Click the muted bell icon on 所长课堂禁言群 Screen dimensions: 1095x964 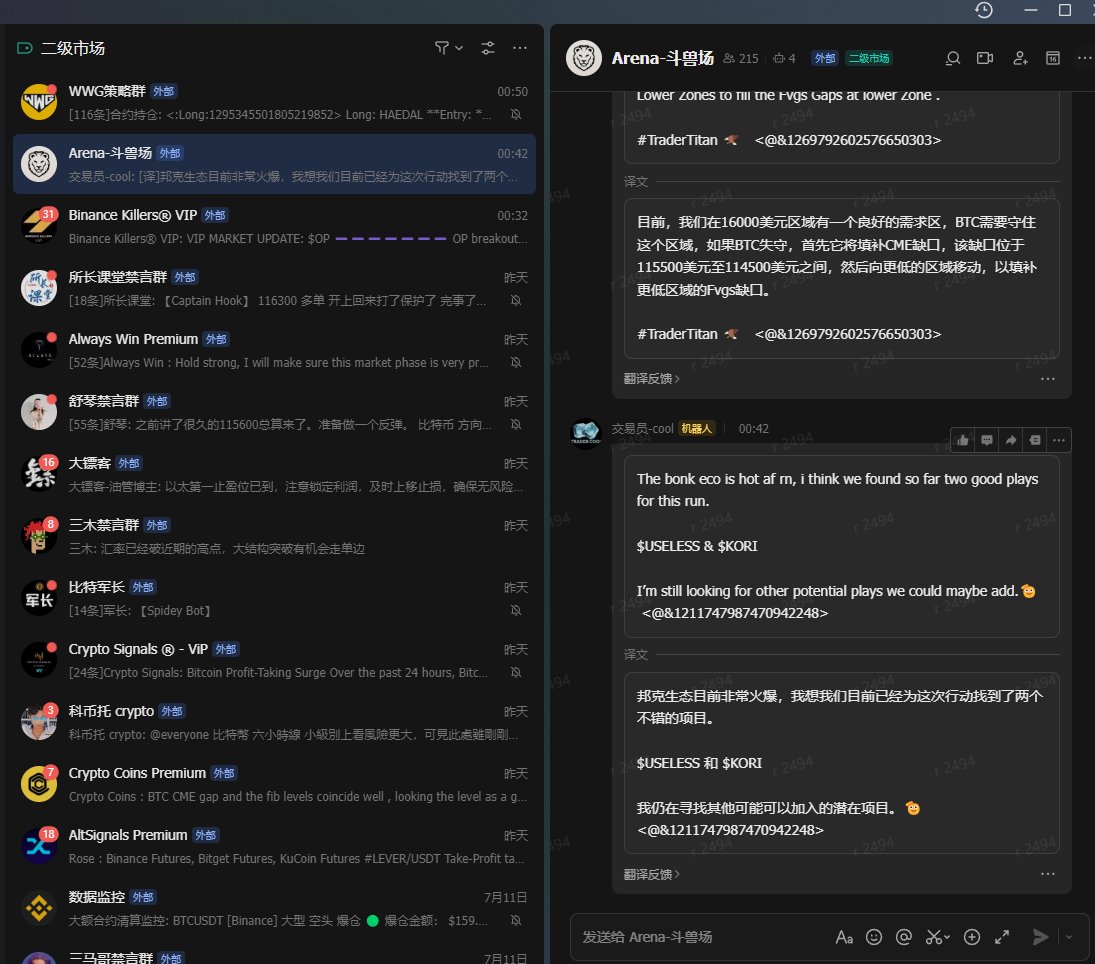click(516, 300)
